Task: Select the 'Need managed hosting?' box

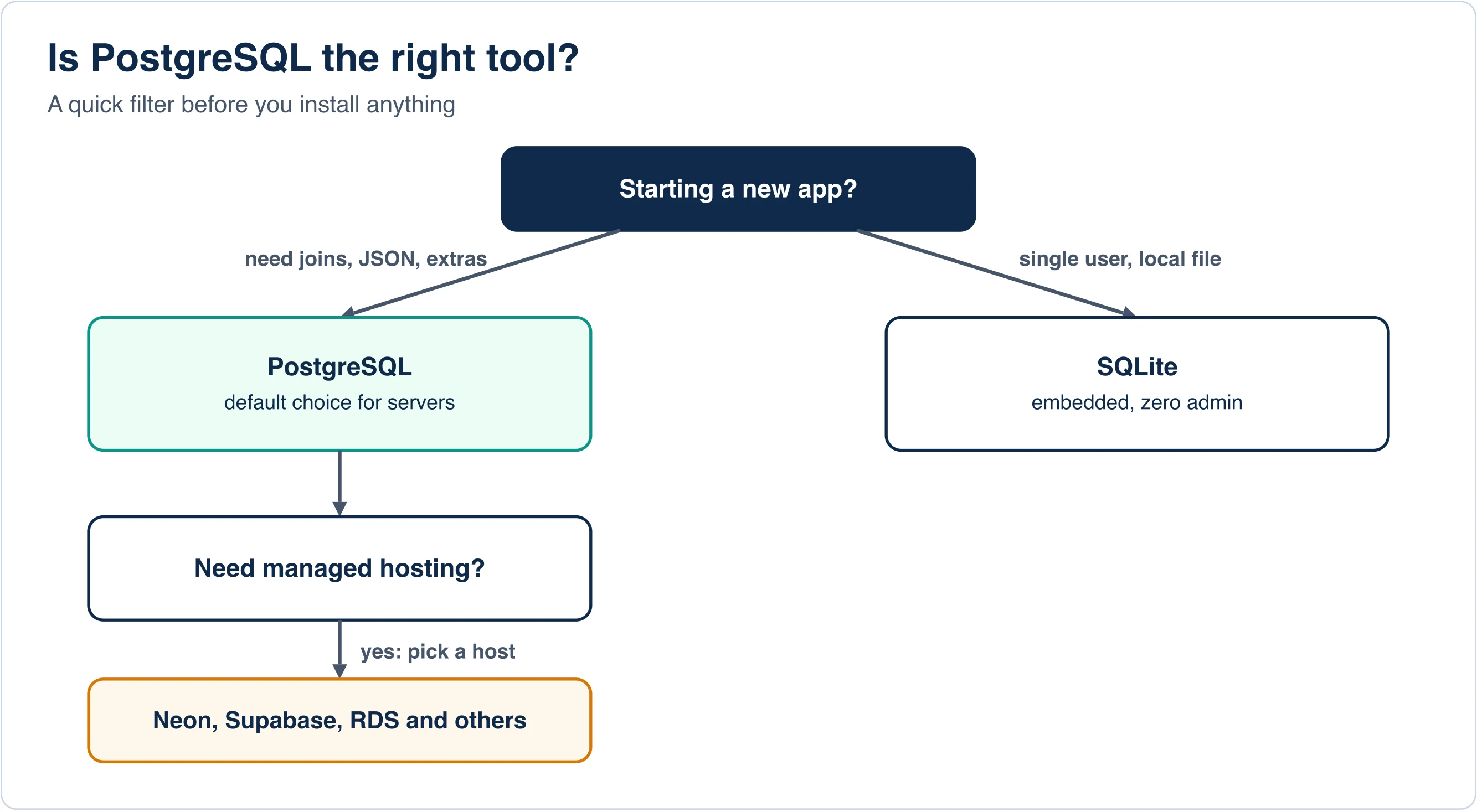Action: point(339,568)
